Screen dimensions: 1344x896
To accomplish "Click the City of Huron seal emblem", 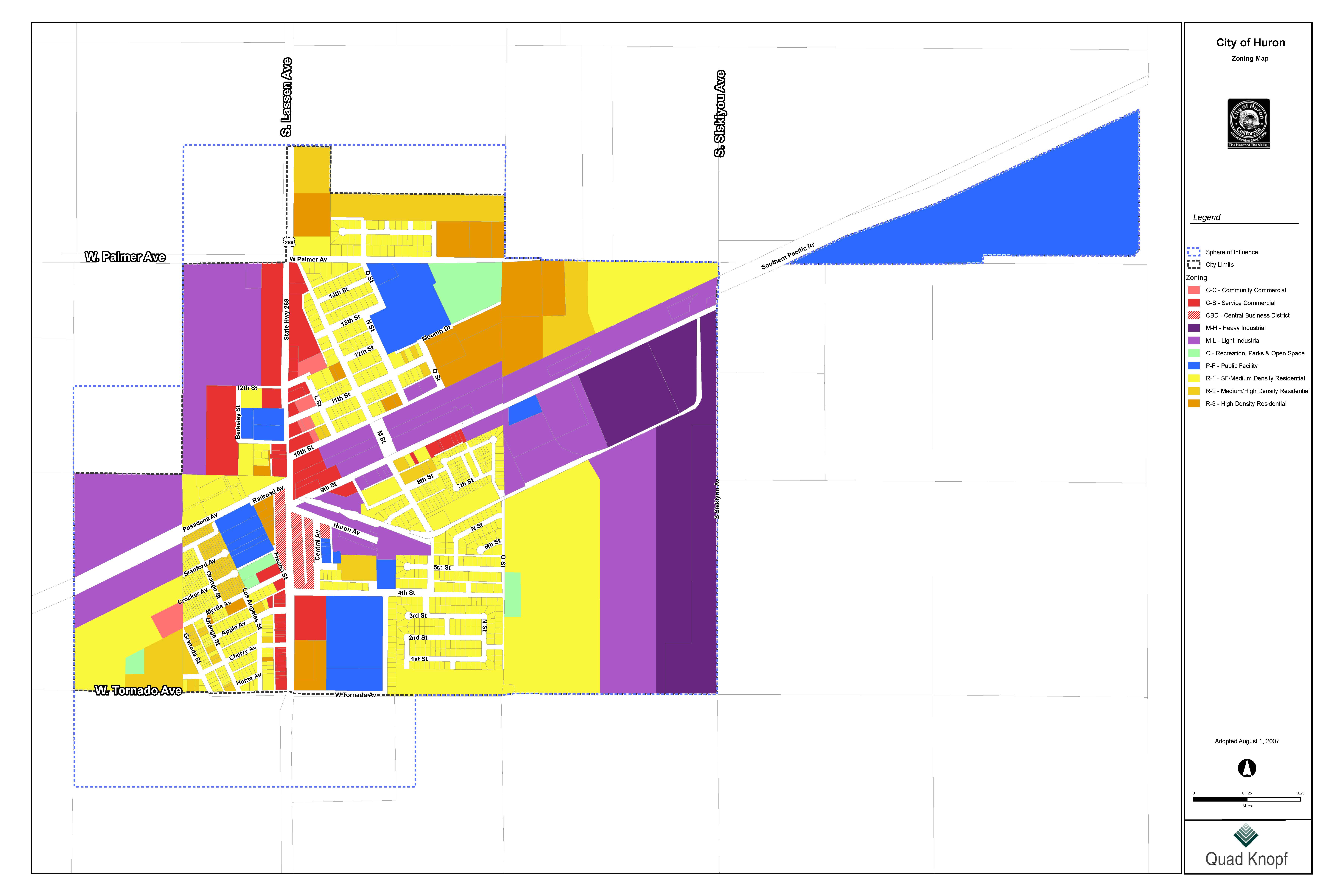I will tap(1249, 123).
